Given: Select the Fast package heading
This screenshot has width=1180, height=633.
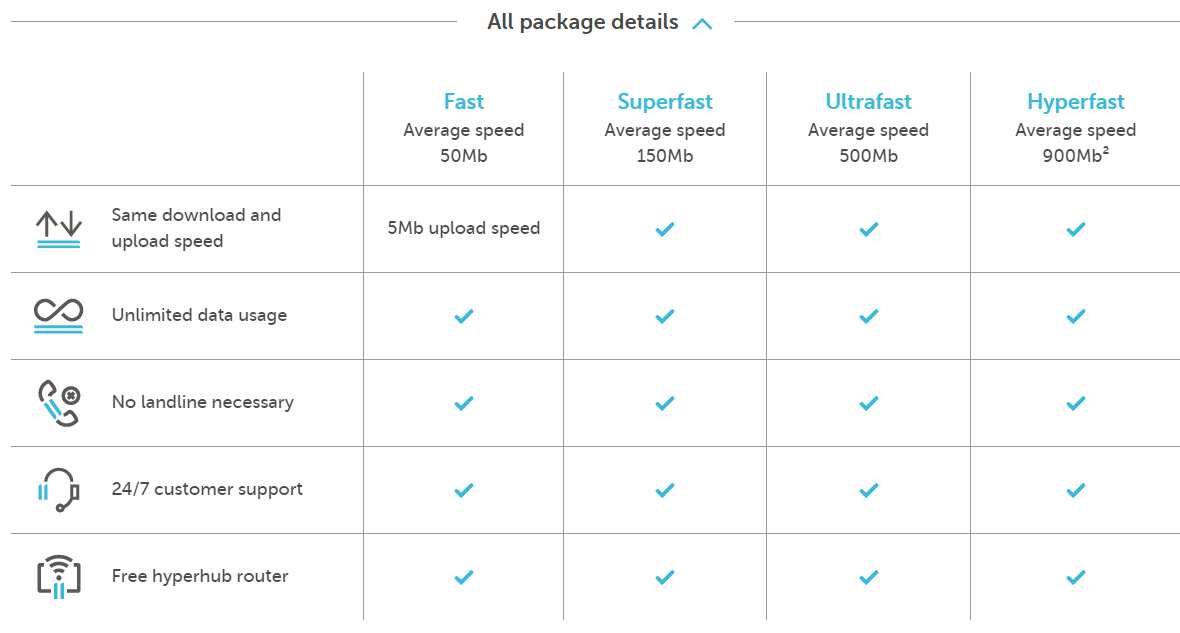Looking at the screenshot, I should 464,102.
